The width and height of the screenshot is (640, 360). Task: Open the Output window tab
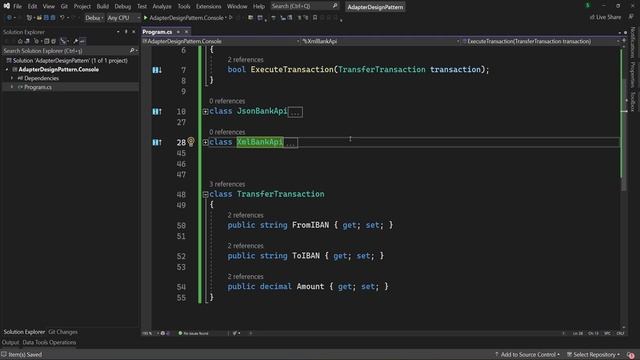[x=11, y=342]
